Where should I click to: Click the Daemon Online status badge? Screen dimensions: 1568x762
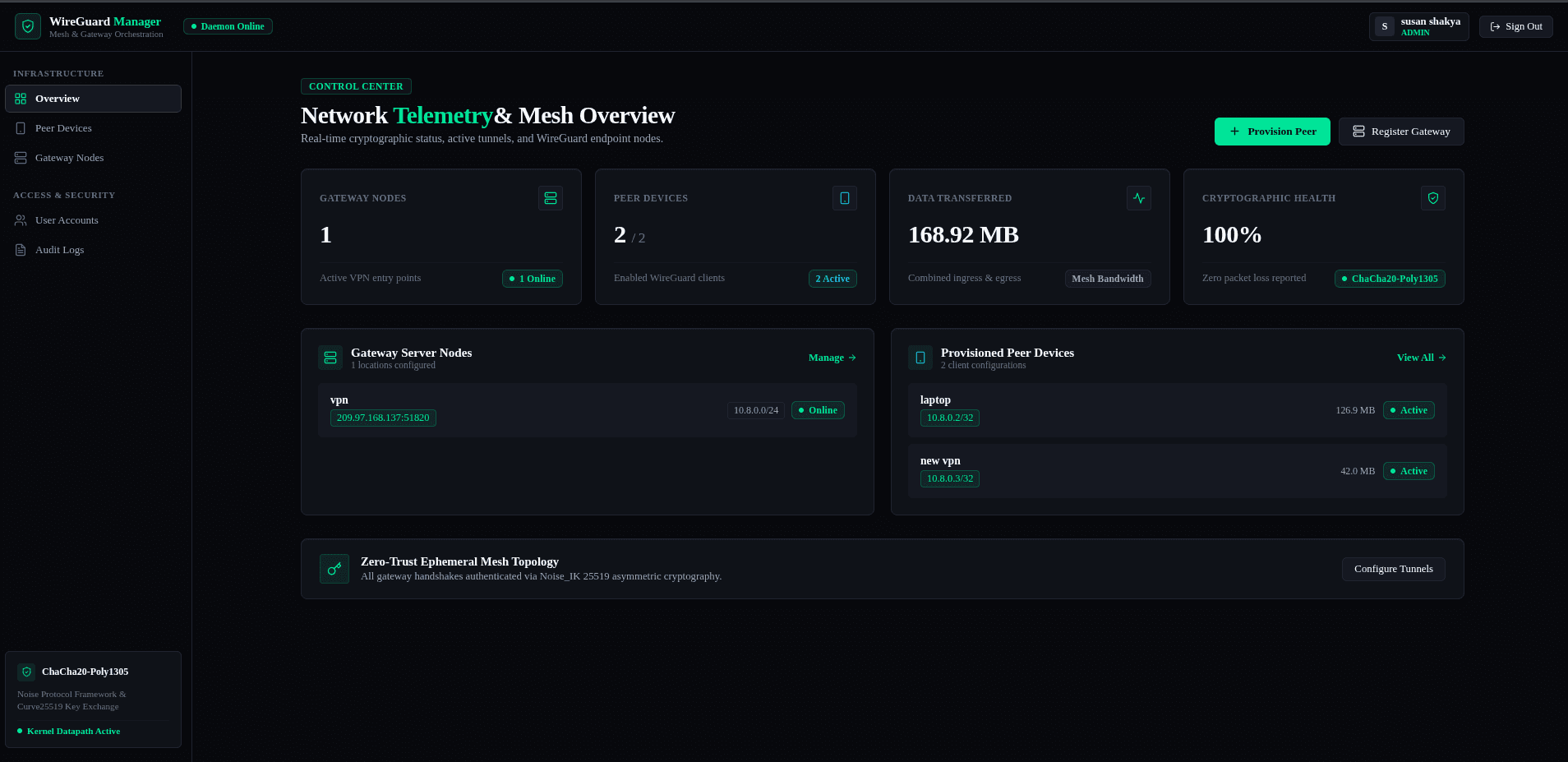pos(228,26)
